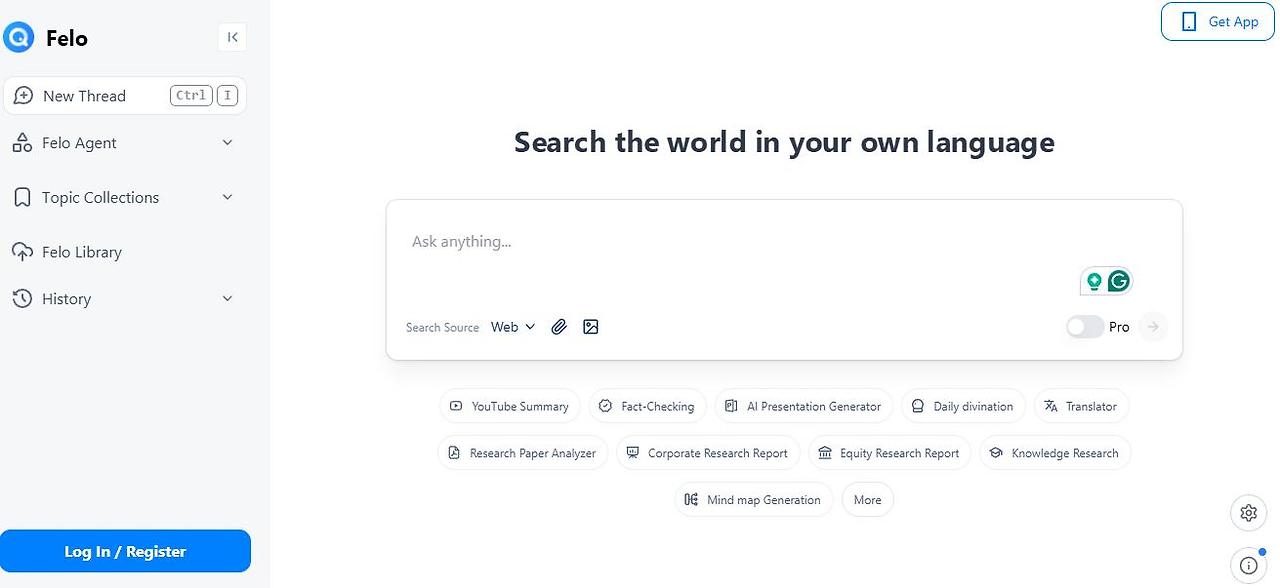Expand the History chevron
1280x588 pixels.
(227, 299)
